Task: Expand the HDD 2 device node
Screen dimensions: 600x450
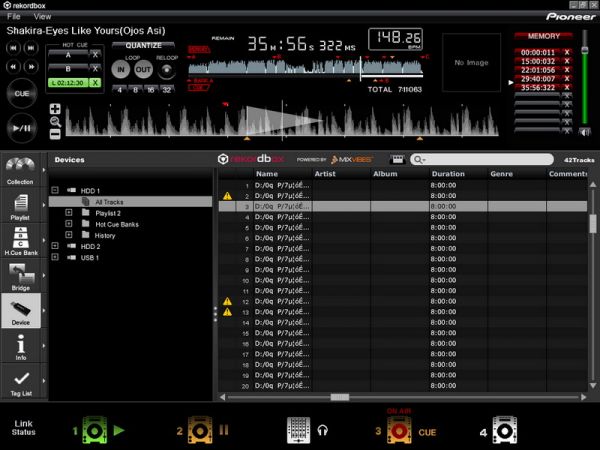Action: point(55,246)
